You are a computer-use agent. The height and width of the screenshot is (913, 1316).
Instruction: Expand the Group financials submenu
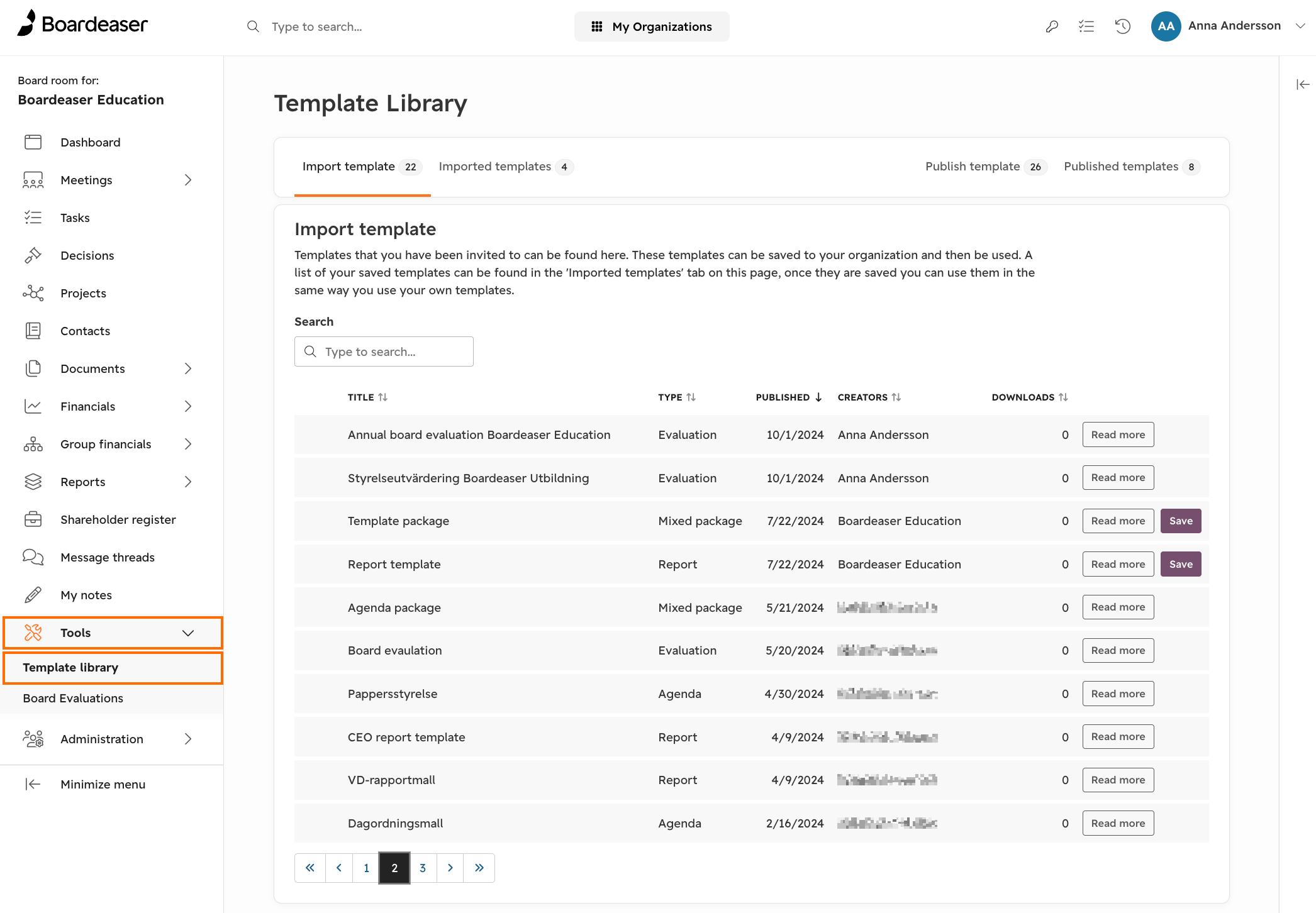(x=187, y=444)
